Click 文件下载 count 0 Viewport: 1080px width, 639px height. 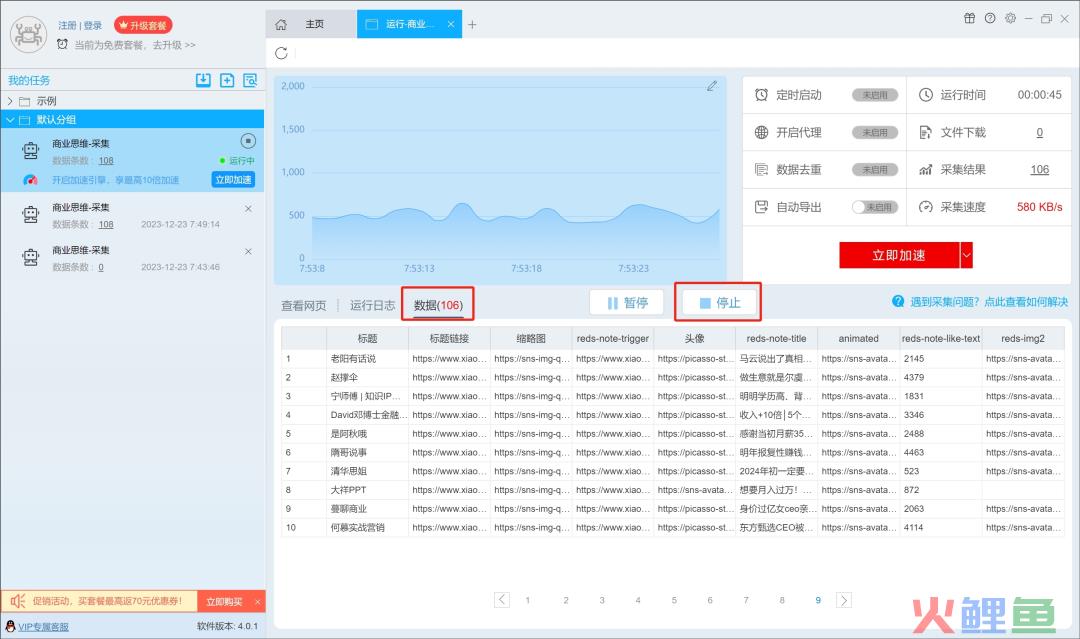tap(1039, 132)
